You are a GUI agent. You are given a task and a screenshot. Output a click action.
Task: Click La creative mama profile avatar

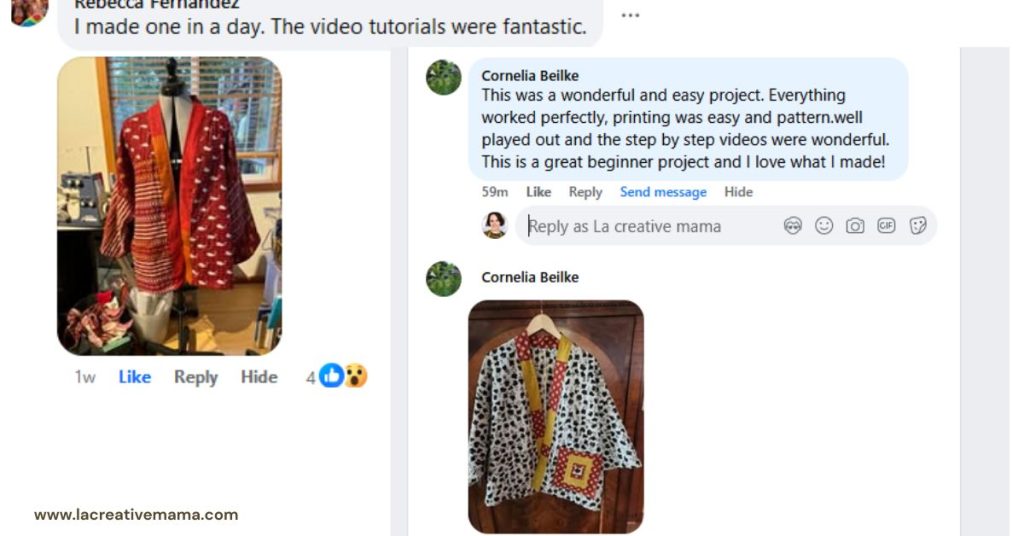pyautogui.click(x=495, y=225)
